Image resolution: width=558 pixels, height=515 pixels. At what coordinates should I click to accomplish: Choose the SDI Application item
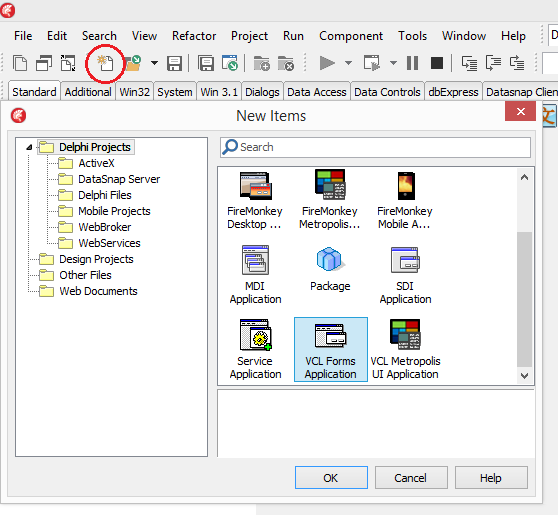(405, 275)
